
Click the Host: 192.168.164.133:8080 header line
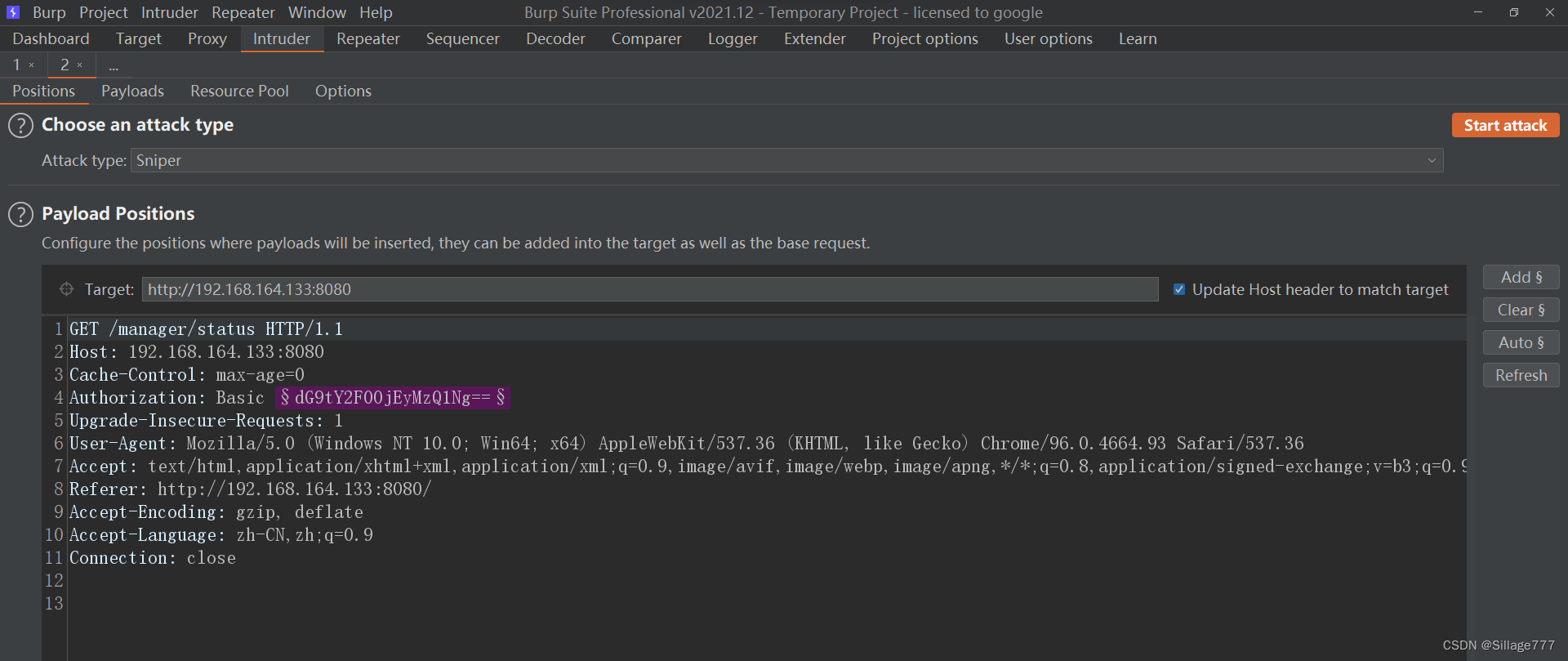197,352
